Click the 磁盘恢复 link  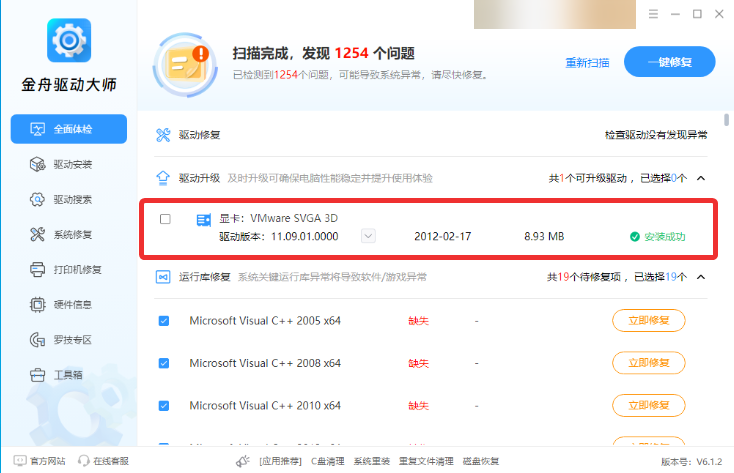click(481, 461)
